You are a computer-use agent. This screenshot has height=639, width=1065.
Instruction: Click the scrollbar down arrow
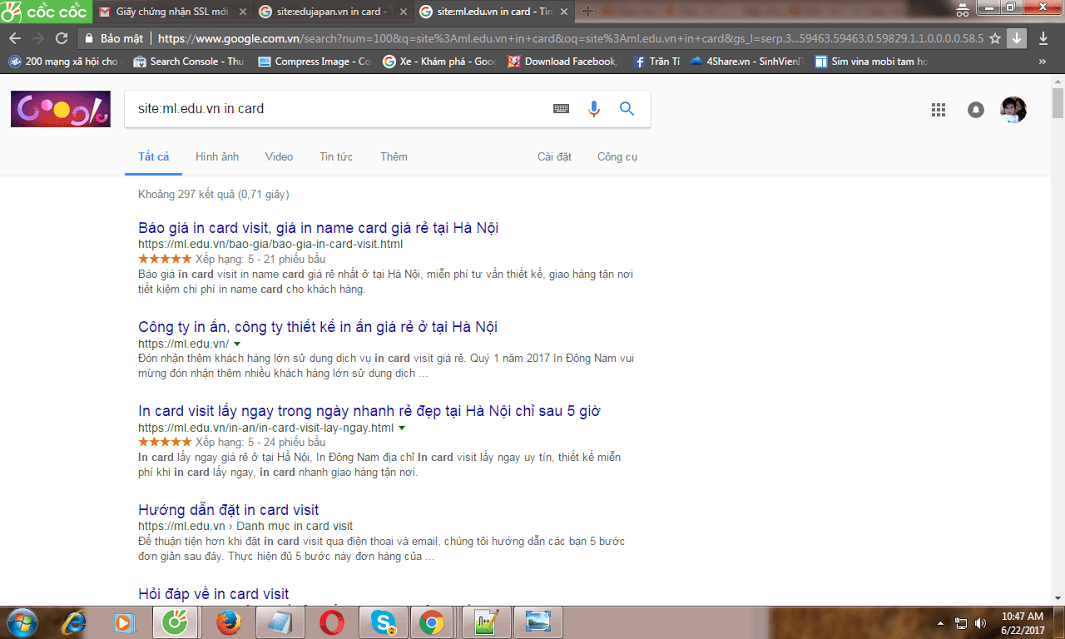pos(1058,598)
